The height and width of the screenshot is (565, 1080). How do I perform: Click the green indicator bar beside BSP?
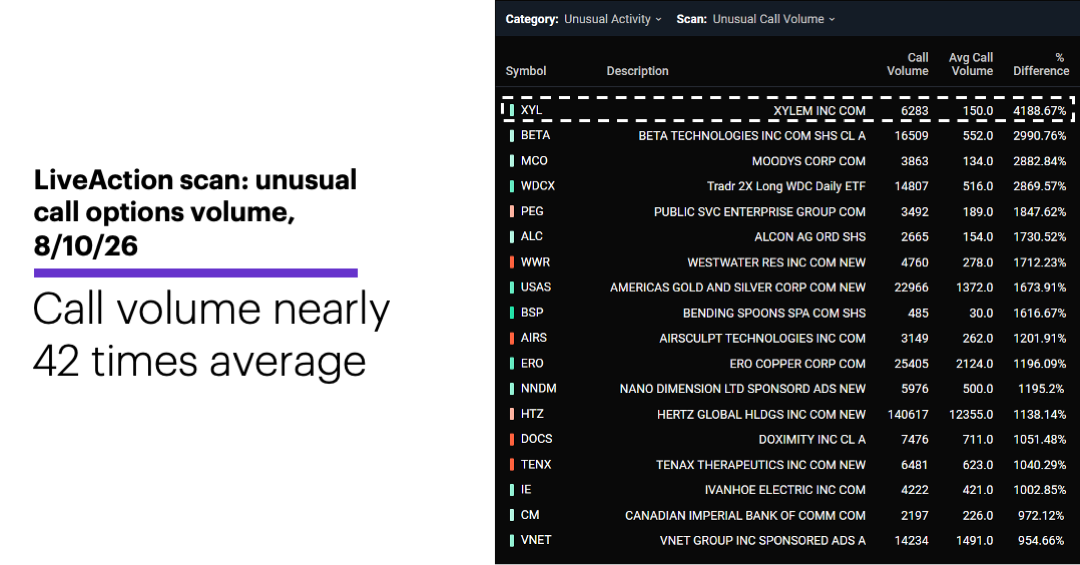click(512, 313)
